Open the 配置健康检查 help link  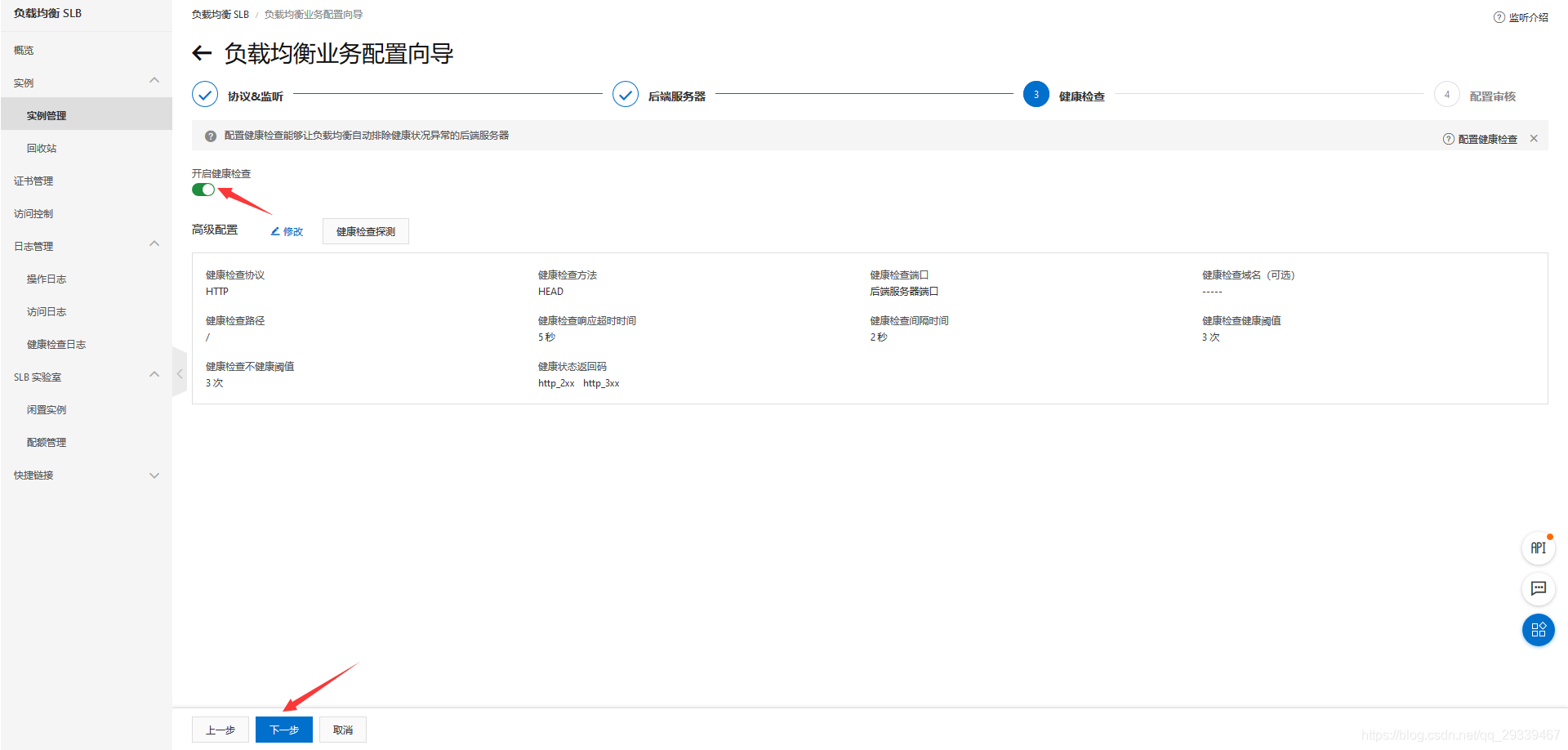coord(1481,139)
